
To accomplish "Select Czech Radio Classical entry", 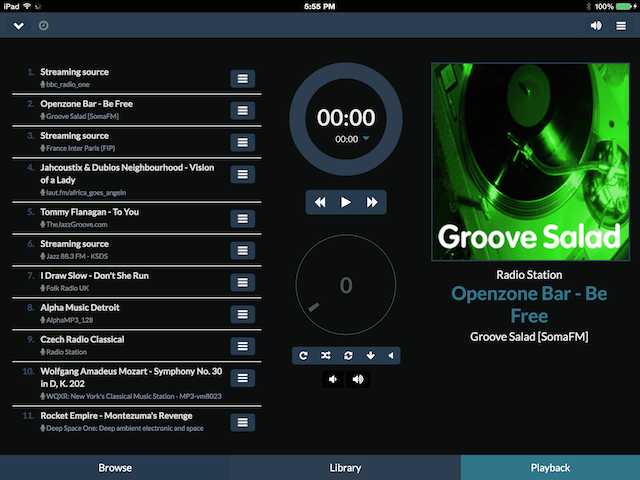I will [x=137, y=345].
